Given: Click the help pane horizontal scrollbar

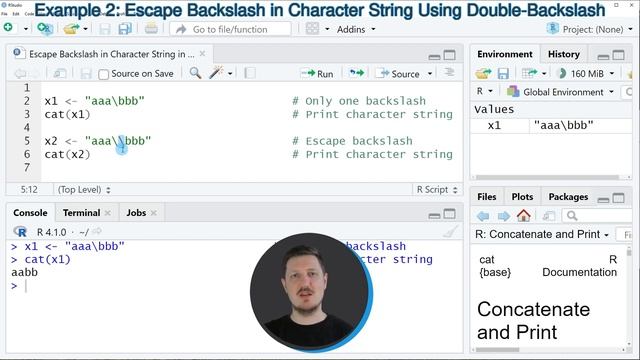Looking at the screenshot, I should click(x=498, y=349).
